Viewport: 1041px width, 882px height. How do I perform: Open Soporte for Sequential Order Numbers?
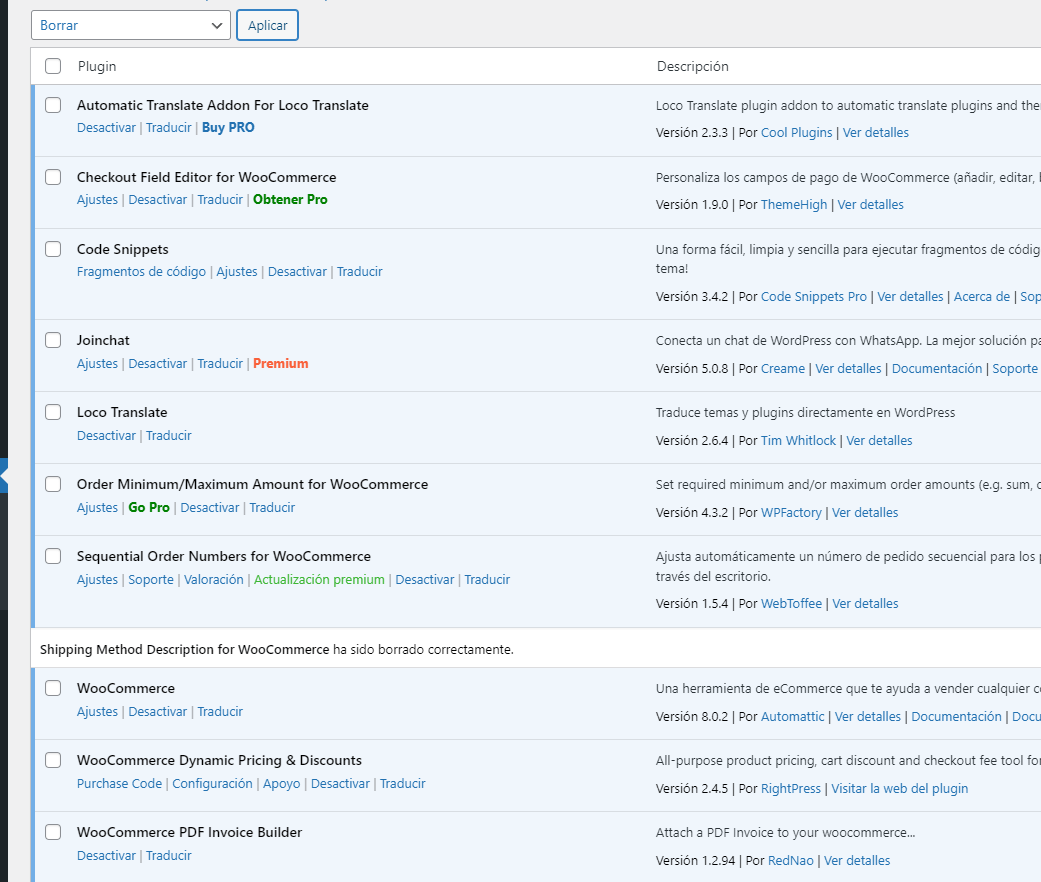point(151,579)
